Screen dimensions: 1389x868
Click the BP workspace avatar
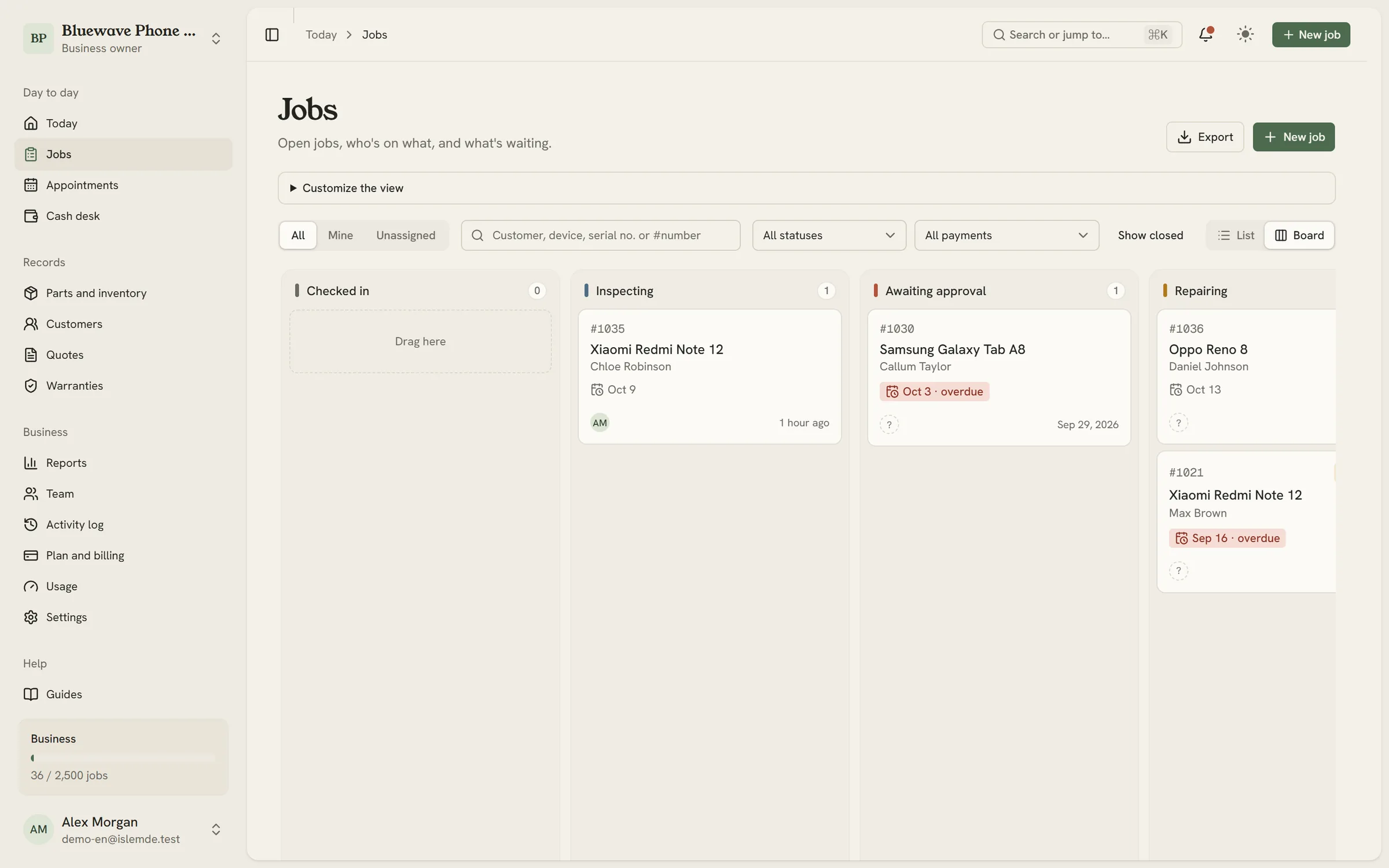38,38
